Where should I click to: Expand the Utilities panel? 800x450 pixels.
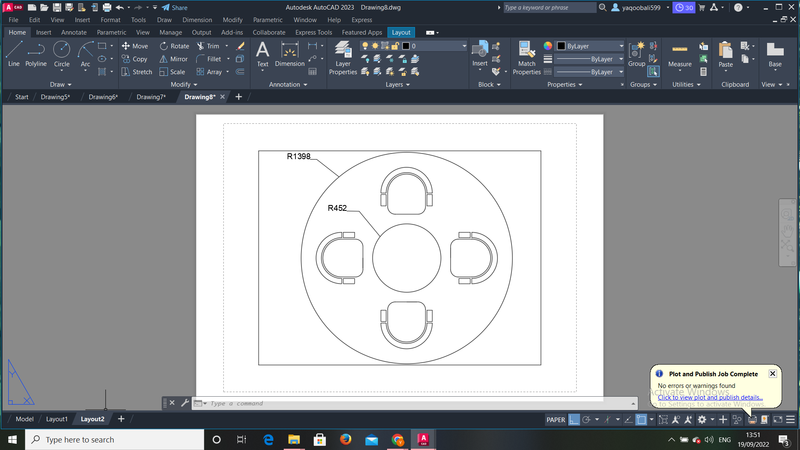coord(686,85)
